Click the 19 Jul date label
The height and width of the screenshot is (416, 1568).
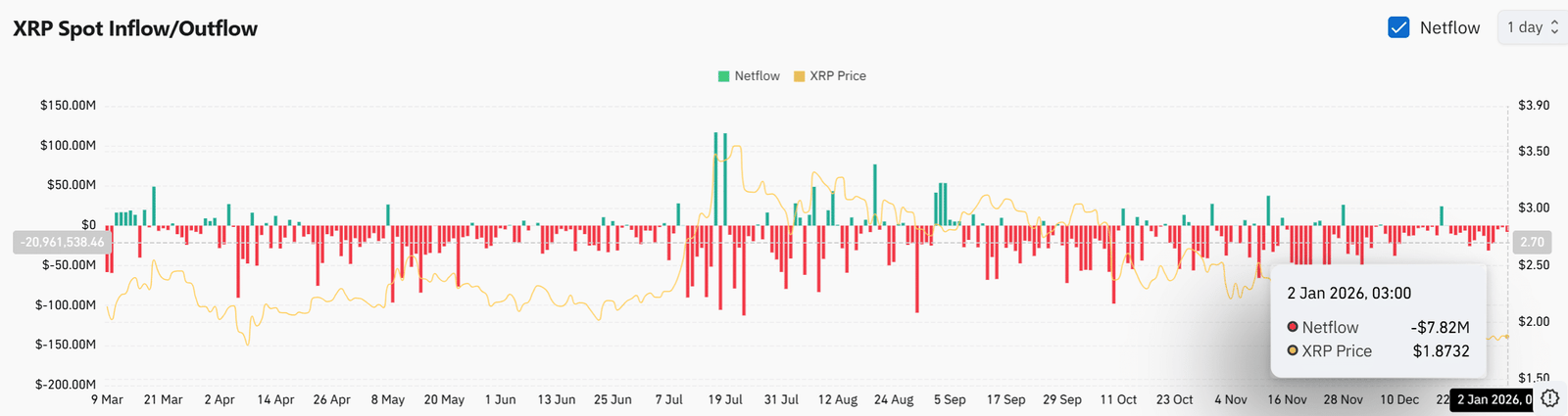725,399
